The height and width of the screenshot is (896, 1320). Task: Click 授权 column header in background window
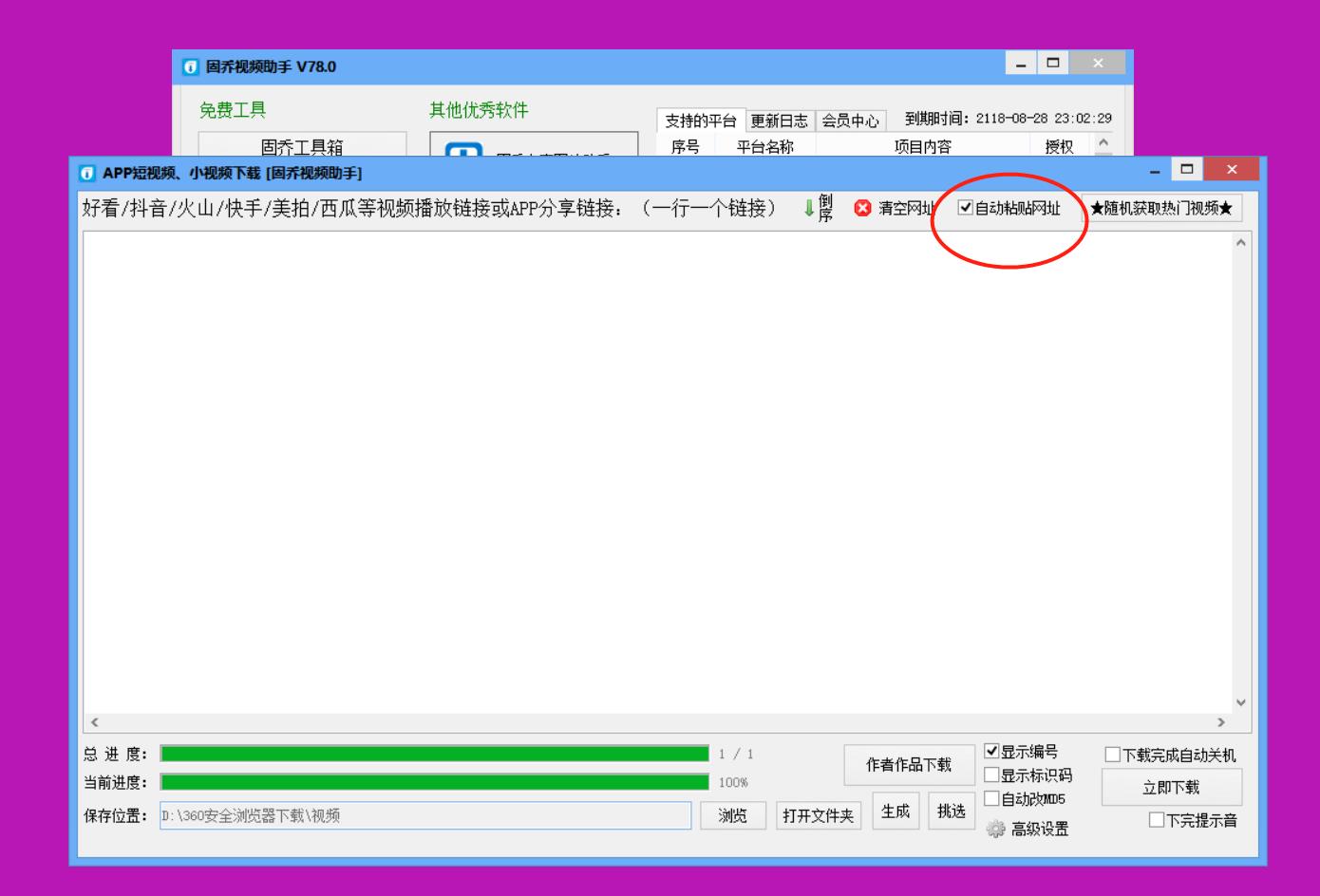(1059, 146)
